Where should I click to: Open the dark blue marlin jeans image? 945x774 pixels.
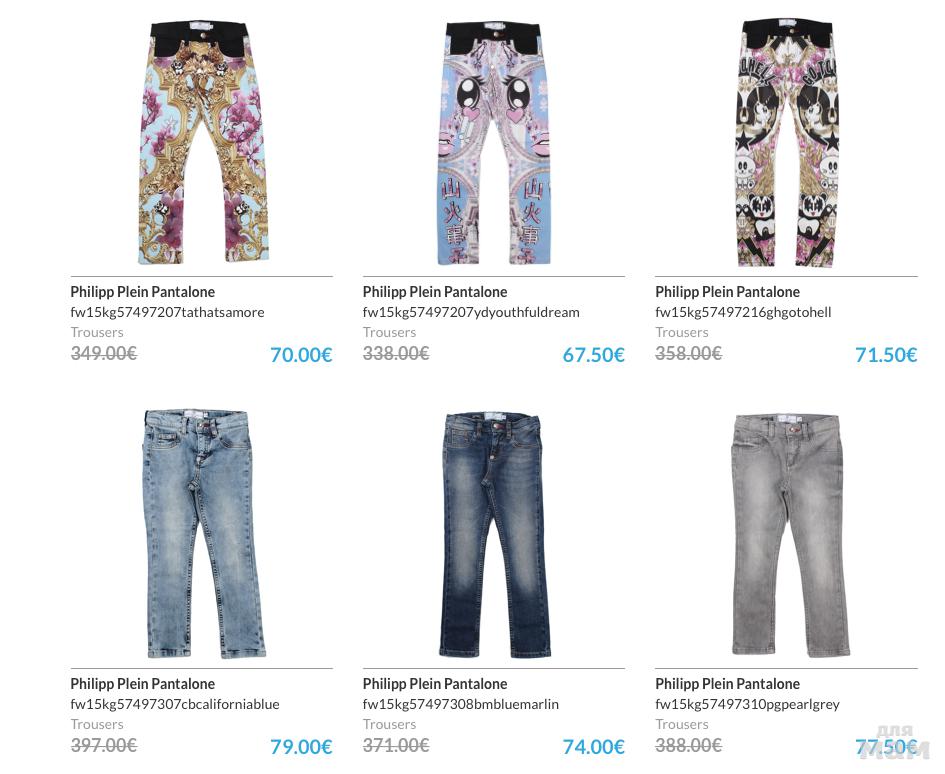(x=493, y=535)
